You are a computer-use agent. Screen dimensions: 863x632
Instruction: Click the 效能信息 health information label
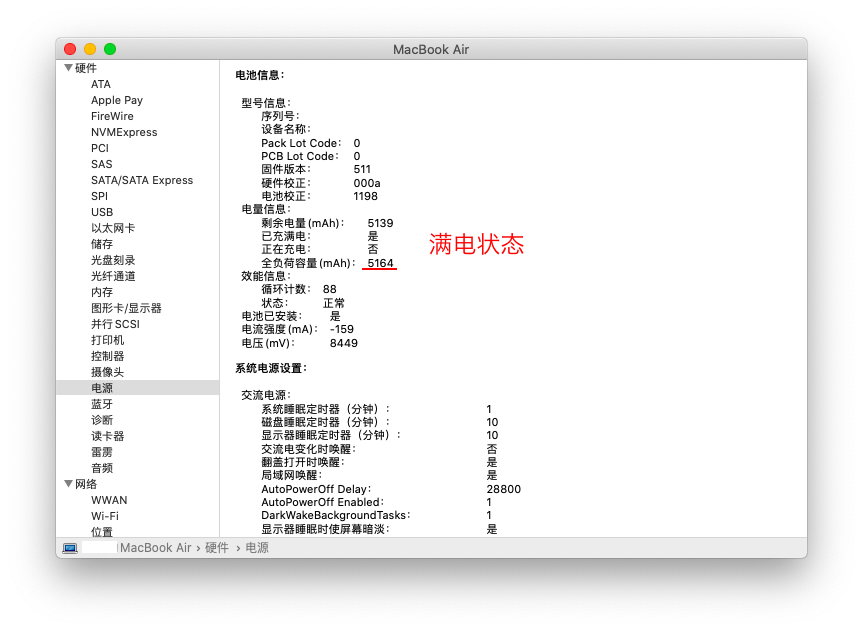point(266,276)
